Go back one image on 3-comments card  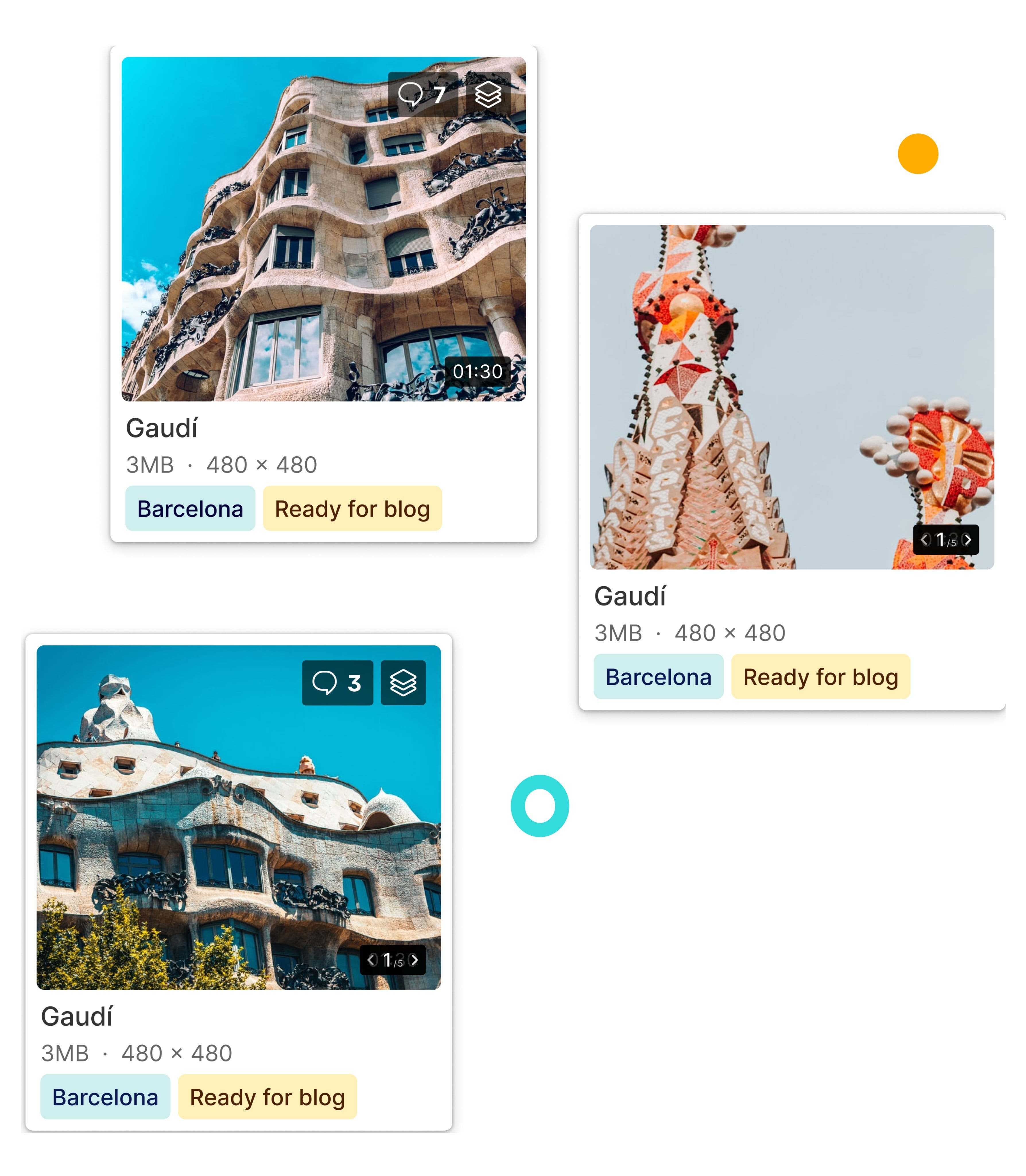372,960
